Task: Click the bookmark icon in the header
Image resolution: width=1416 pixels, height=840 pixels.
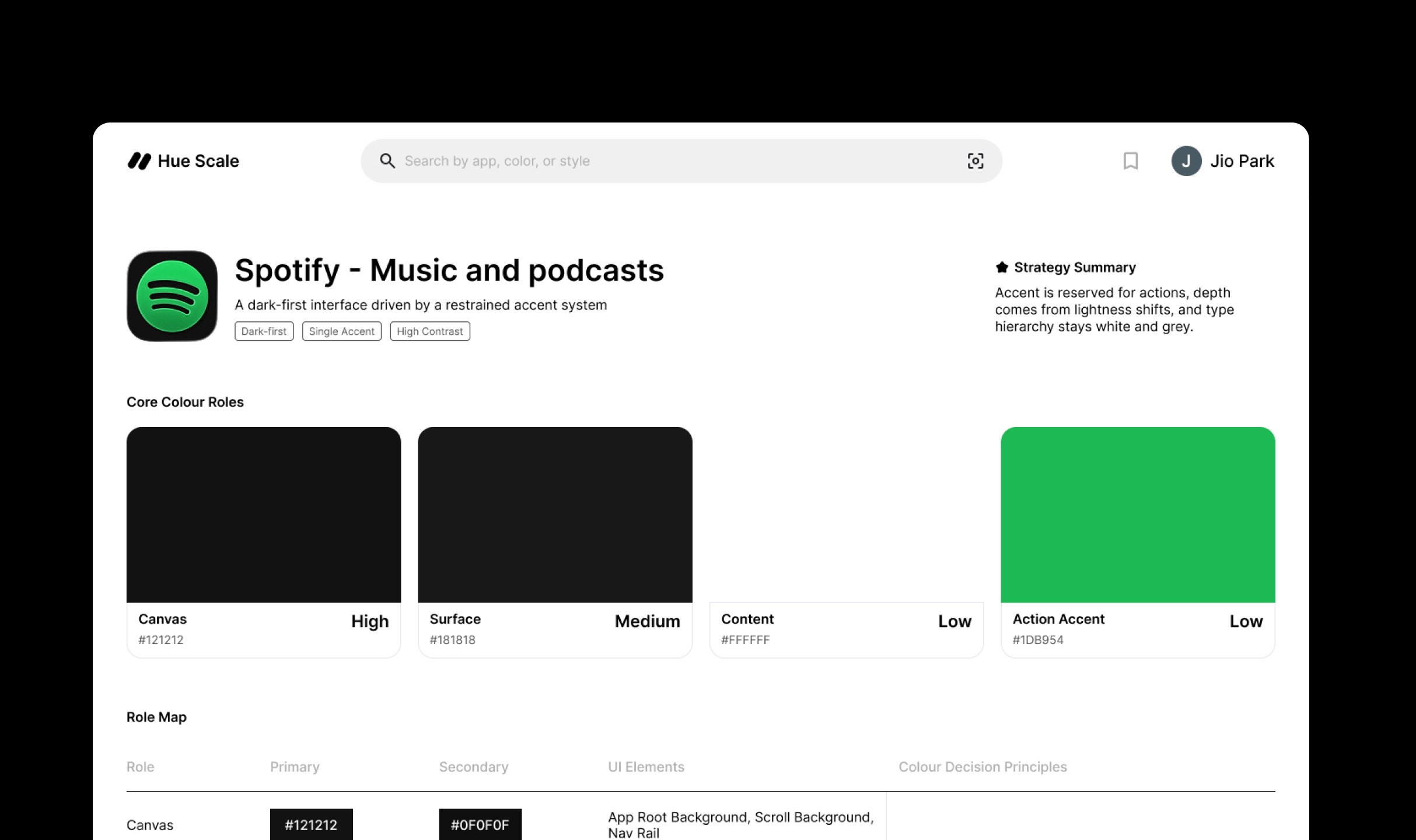Action: [1130, 161]
